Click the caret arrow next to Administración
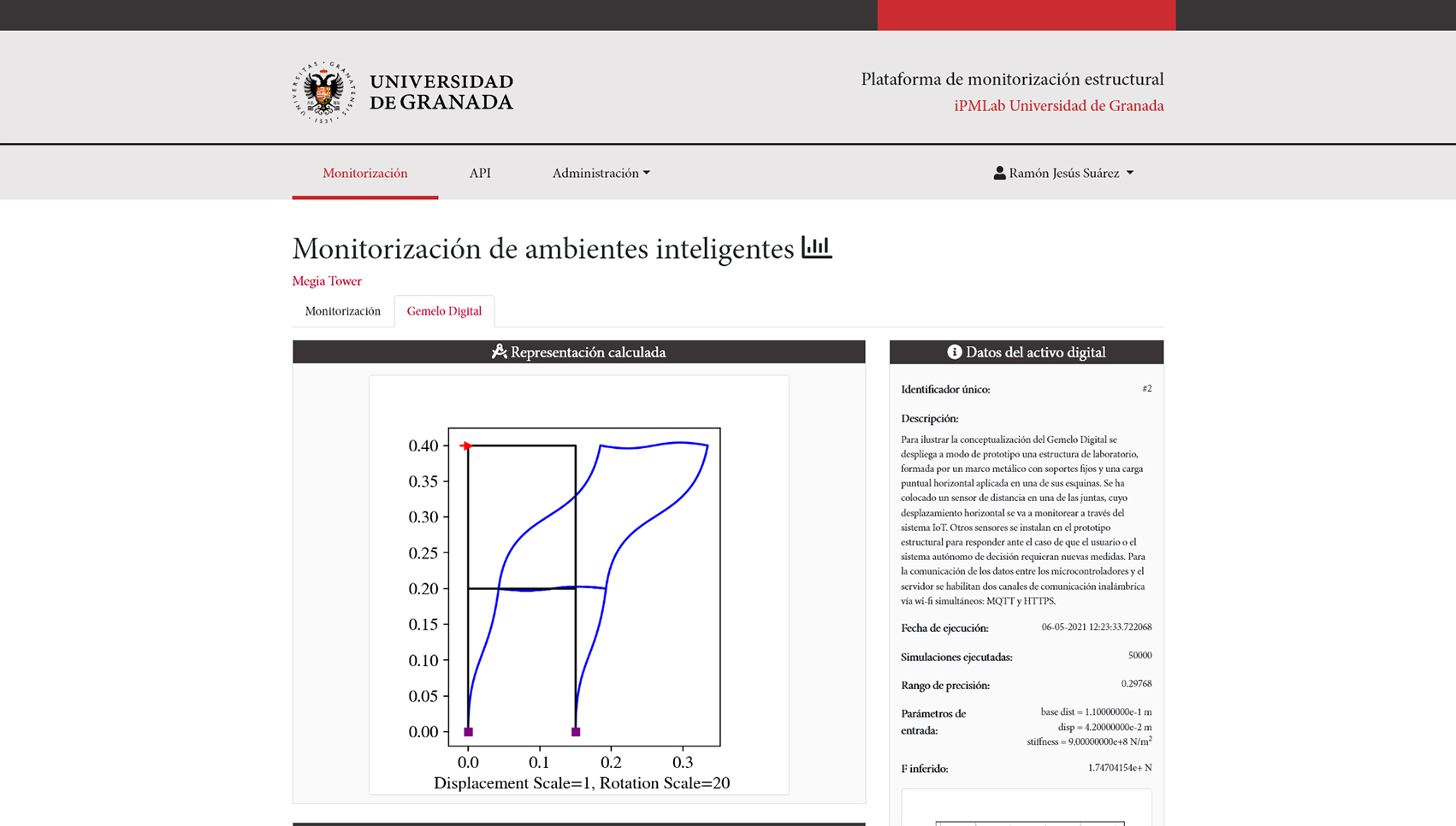1456x826 pixels. 647,174
